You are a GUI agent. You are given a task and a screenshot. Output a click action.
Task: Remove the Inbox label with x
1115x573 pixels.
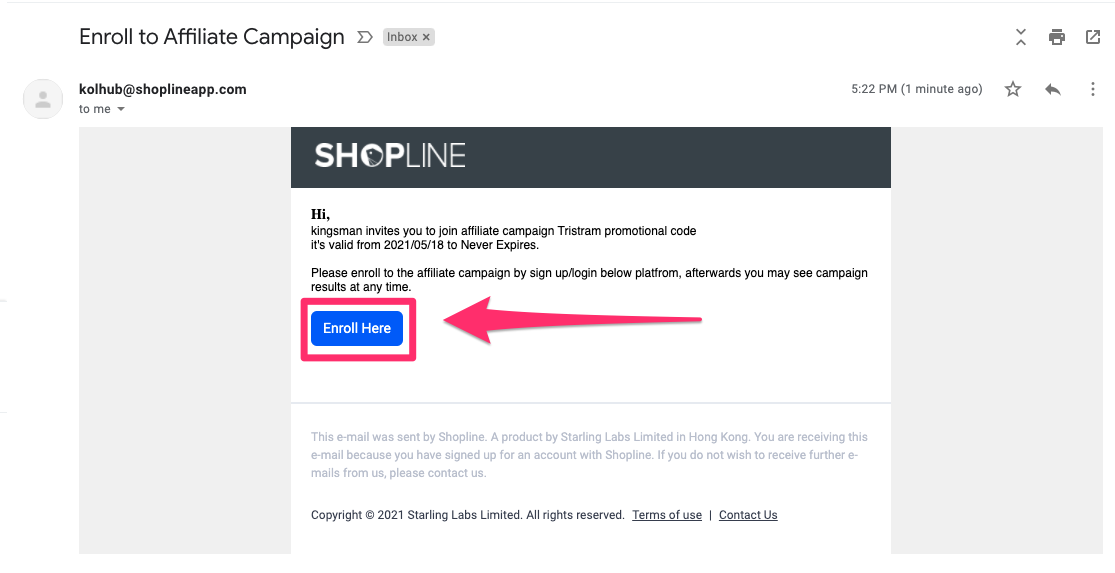tap(426, 37)
